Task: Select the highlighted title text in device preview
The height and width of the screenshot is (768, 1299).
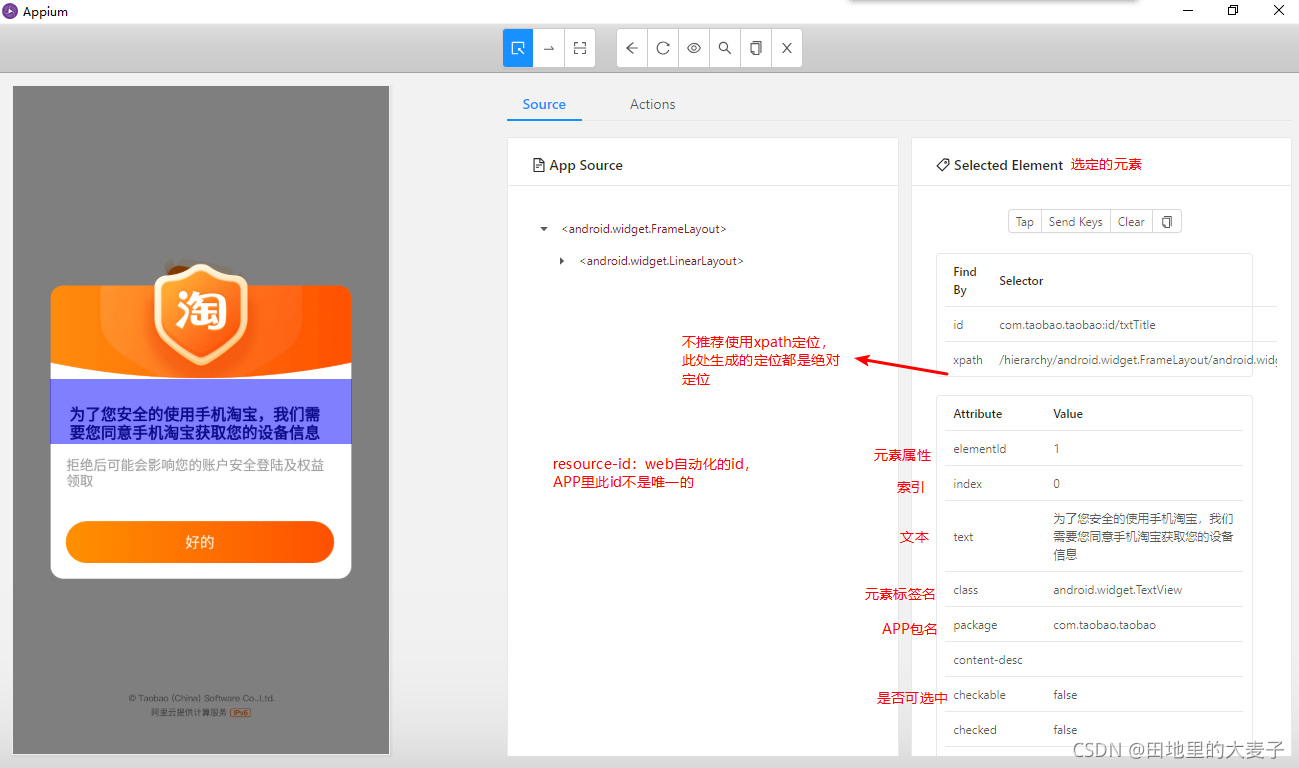Action: coord(200,412)
